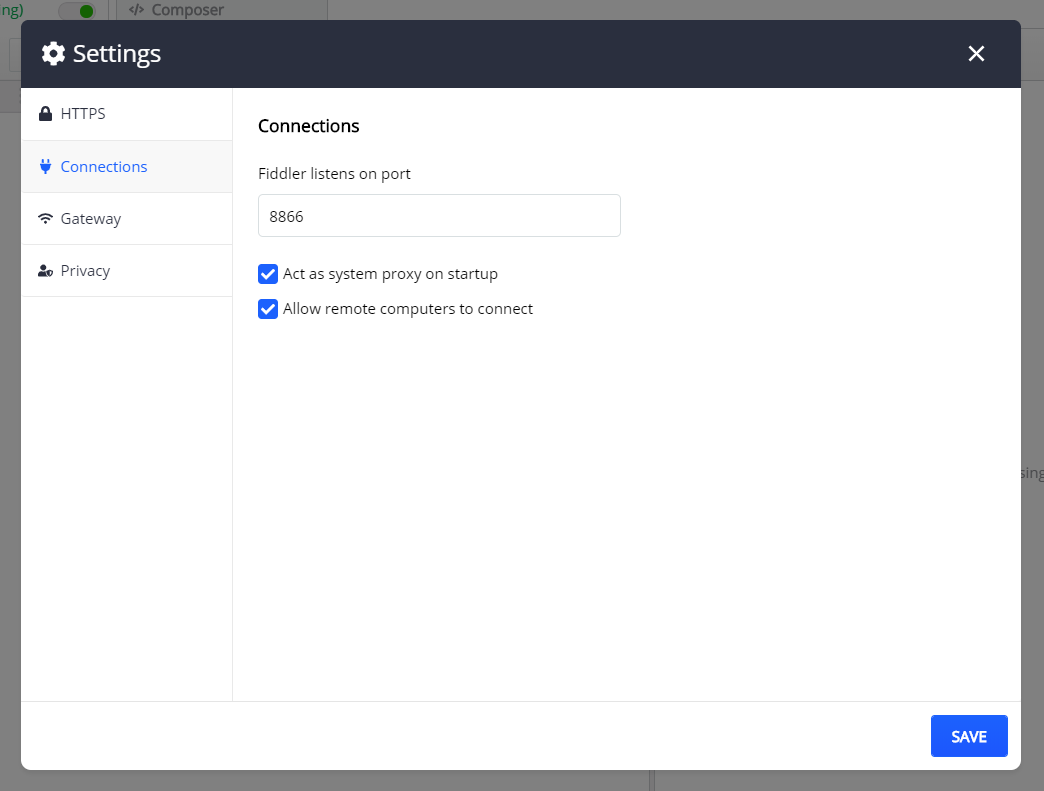The width and height of the screenshot is (1044, 791).
Task: Click the user shield icon beside Privacy
Action: (45, 271)
